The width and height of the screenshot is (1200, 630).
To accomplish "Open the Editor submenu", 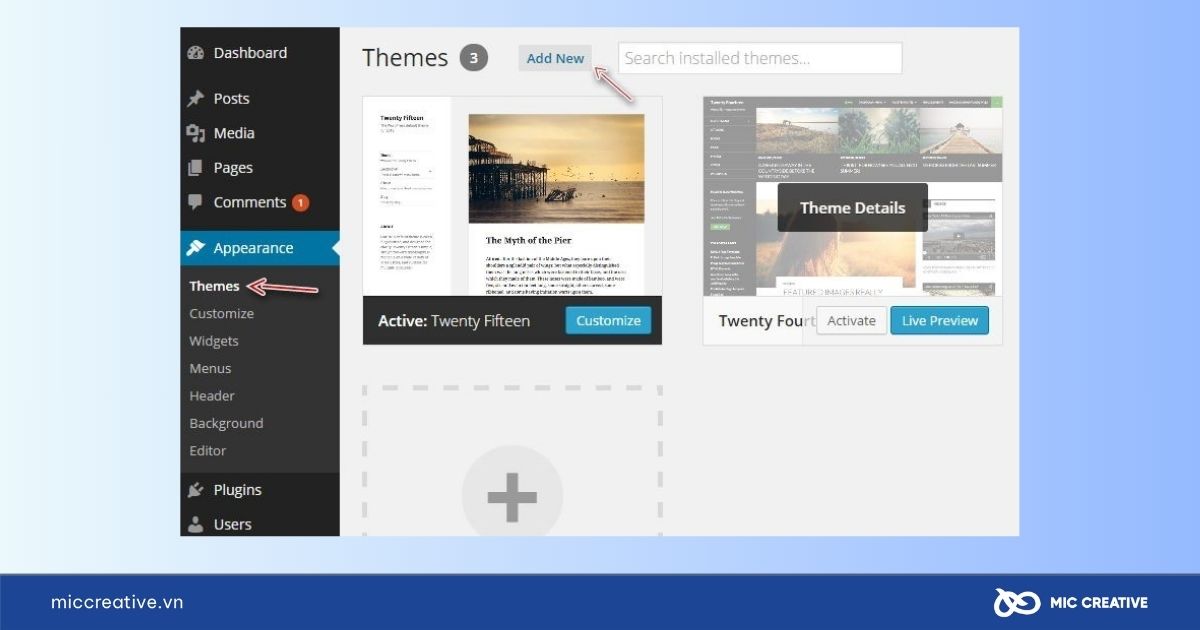I will 208,451.
